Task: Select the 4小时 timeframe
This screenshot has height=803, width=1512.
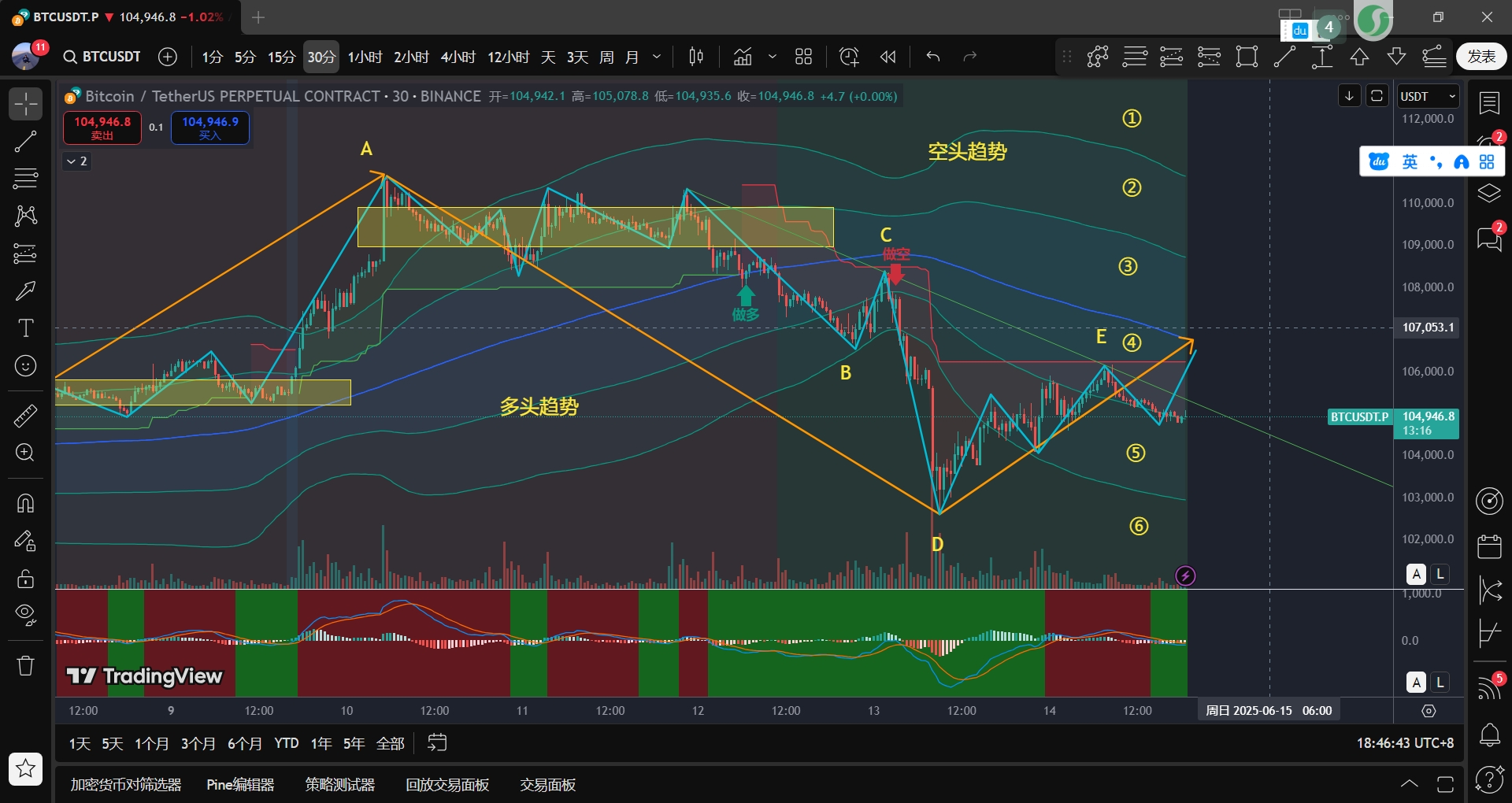Action: pyautogui.click(x=458, y=57)
